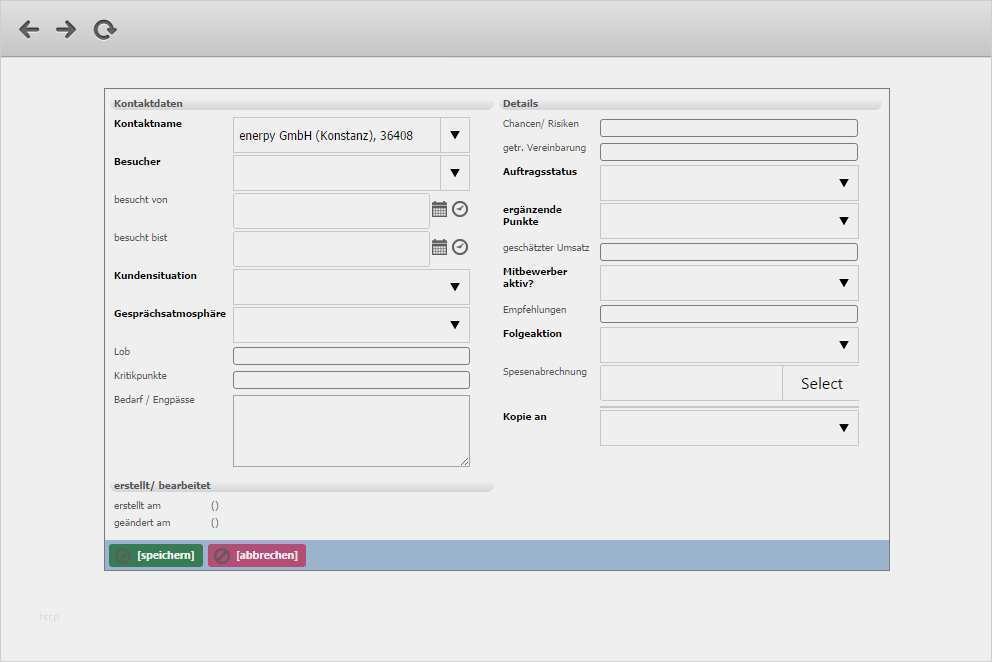
Task: Open the calendar picker for besucht von
Action: (439, 209)
